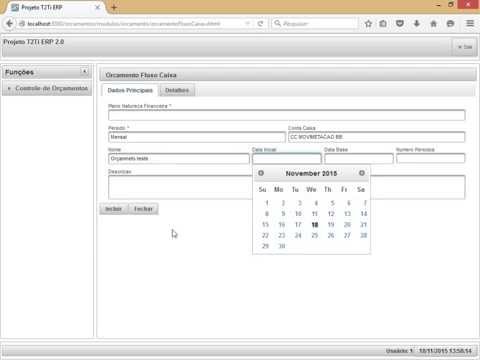
Task: Open the Firefox hamburger menu
Action: coord(470,24)
